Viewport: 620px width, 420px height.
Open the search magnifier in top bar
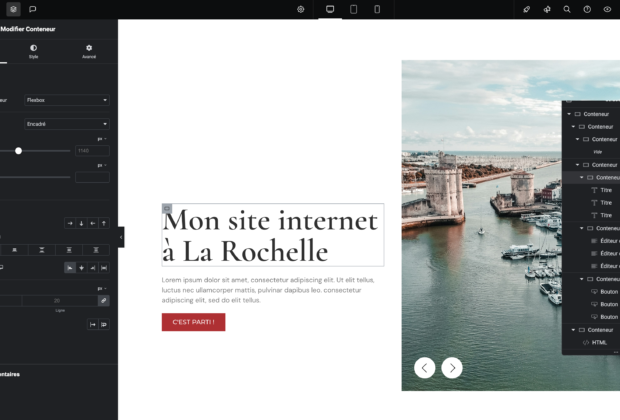(567, 9)
